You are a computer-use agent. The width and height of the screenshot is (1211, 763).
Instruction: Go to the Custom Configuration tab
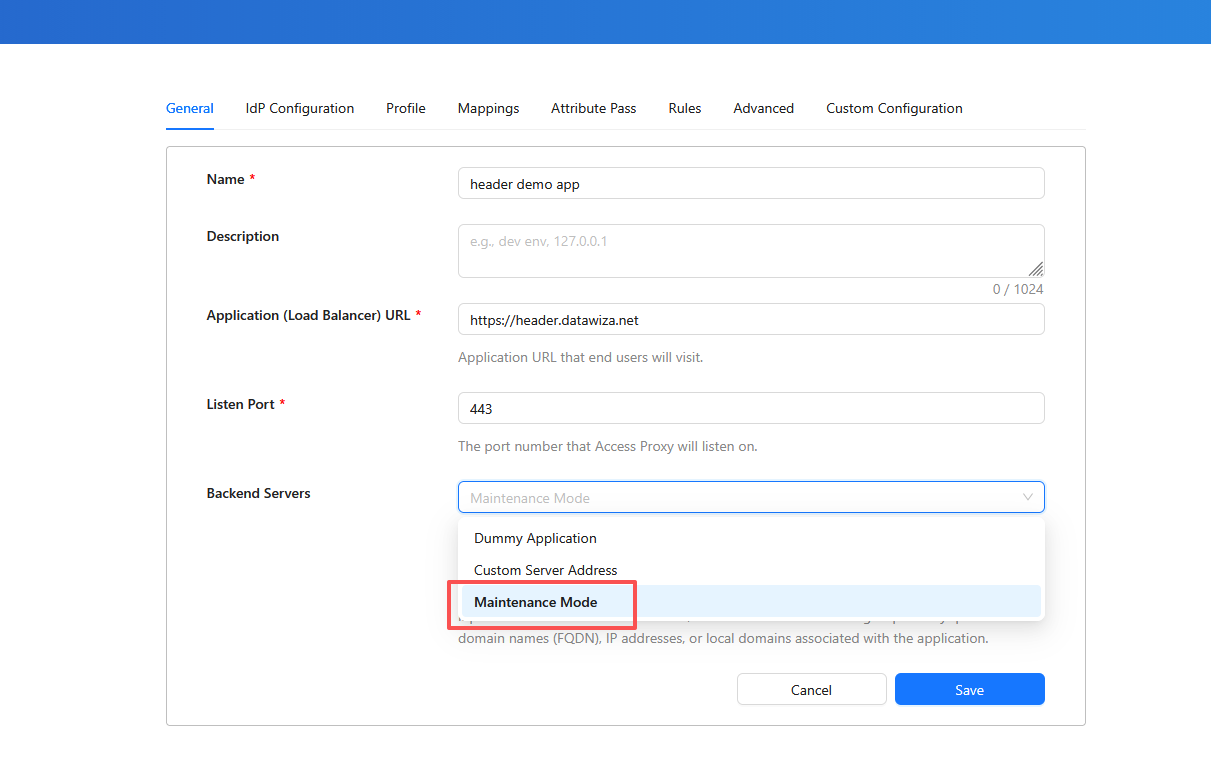tap(893, 108)
